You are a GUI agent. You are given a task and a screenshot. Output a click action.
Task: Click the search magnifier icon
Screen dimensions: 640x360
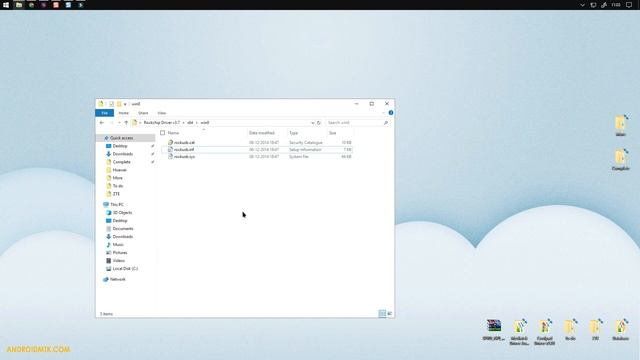[386, 122]
